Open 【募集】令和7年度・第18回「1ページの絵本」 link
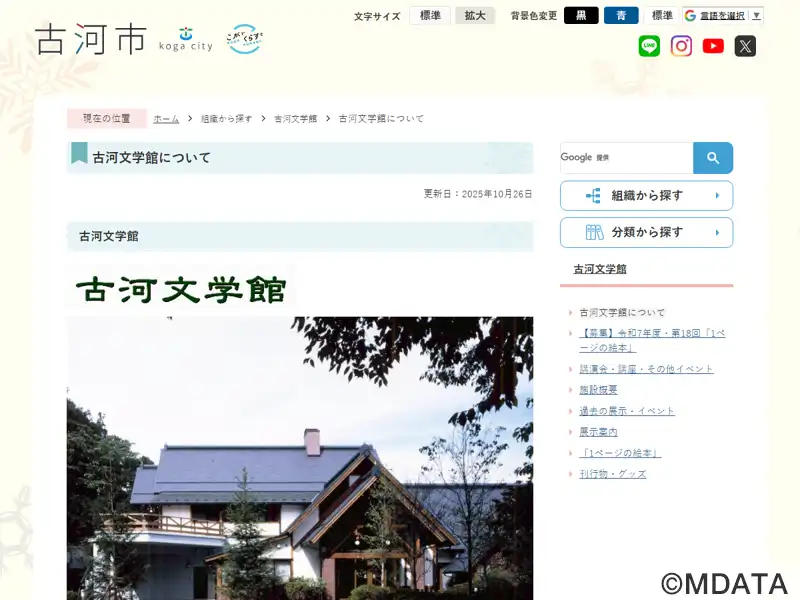Image resolution: width=800 pixels, height=600 pixels. click(x=652, y=340)
